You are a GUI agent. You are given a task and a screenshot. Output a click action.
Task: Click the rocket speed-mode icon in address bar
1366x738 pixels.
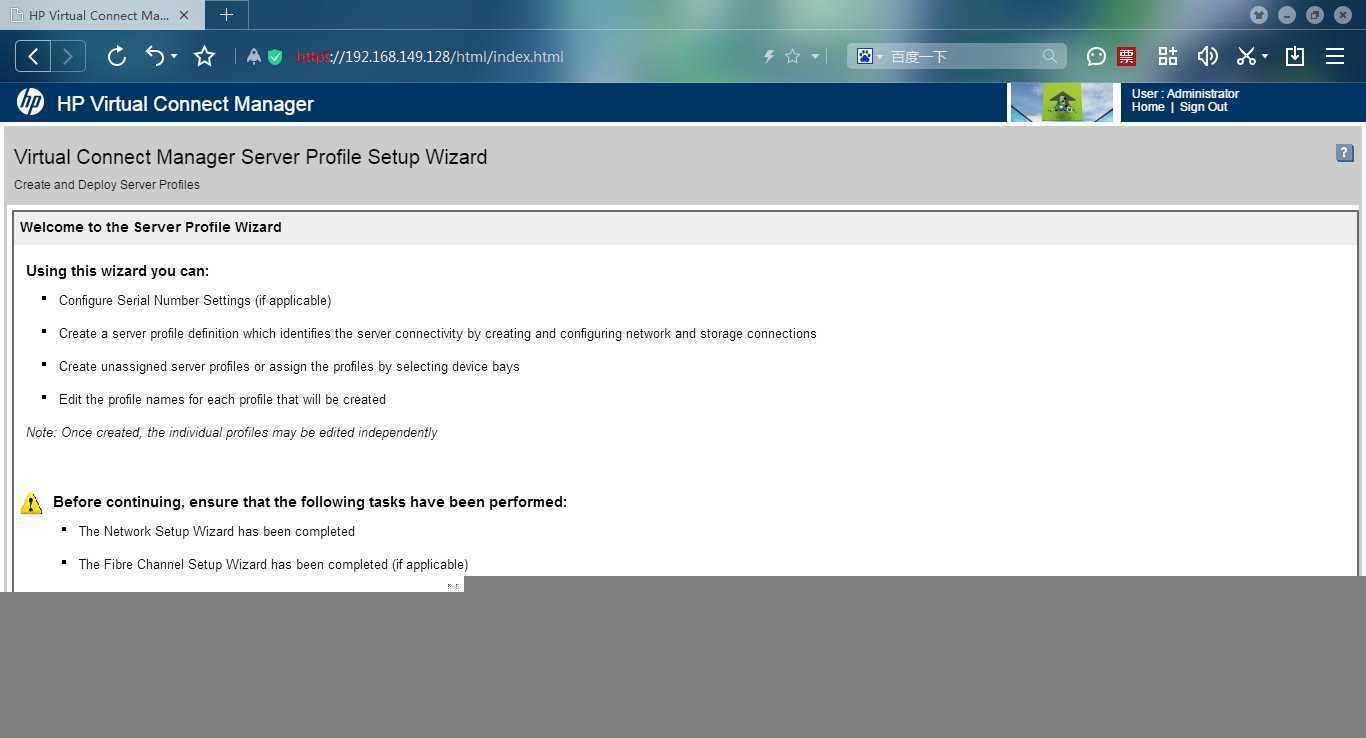pyautogui.click(x=254, y=57)
